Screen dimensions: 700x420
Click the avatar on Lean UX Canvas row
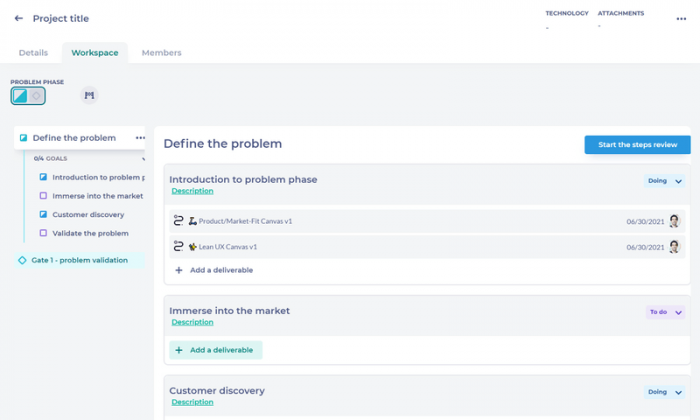click(675, 246)
